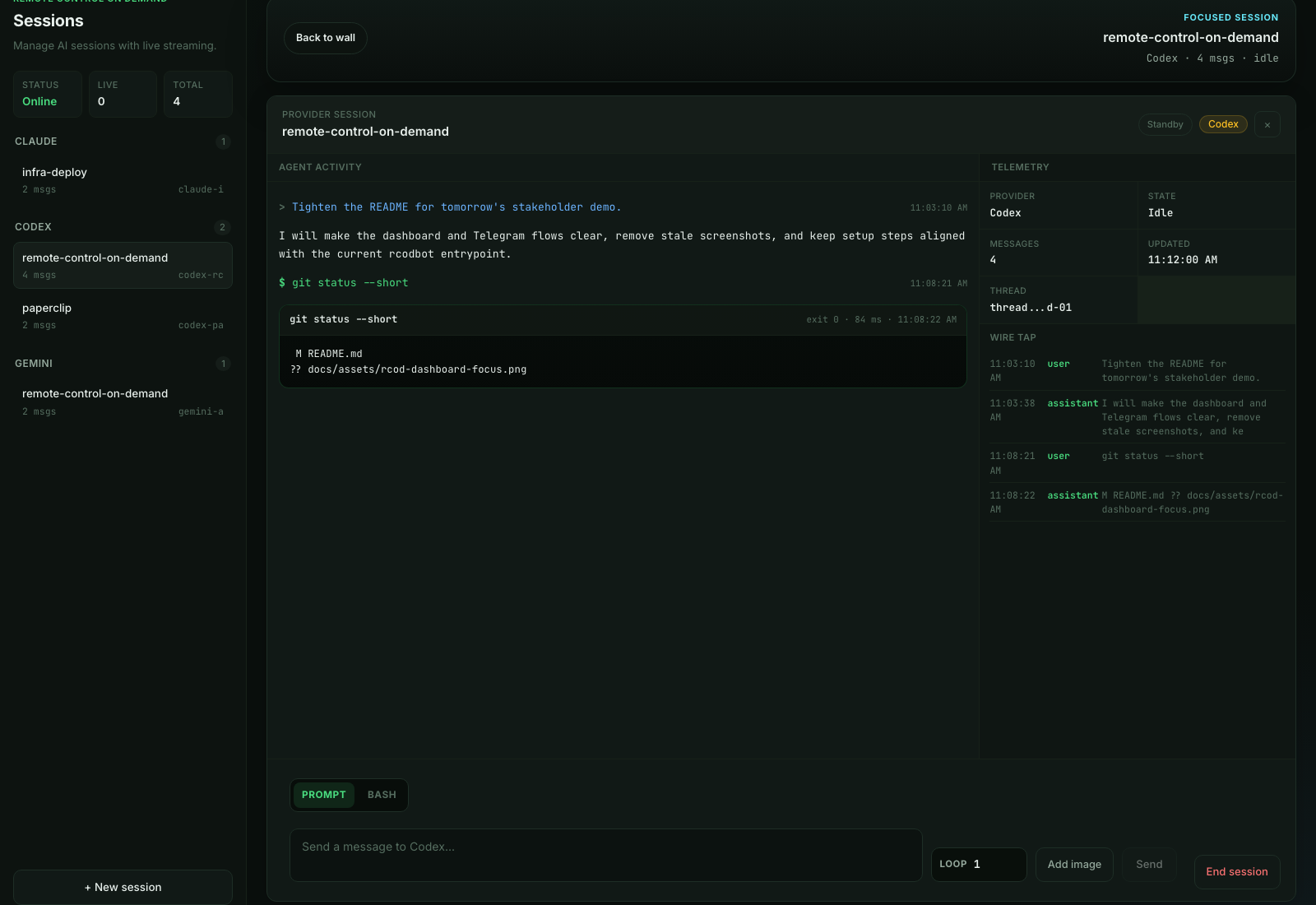Screen dimensions: 1316x905
Task: Select Codex remote-control-on-demand session
Action: click(x=123, y=265)
